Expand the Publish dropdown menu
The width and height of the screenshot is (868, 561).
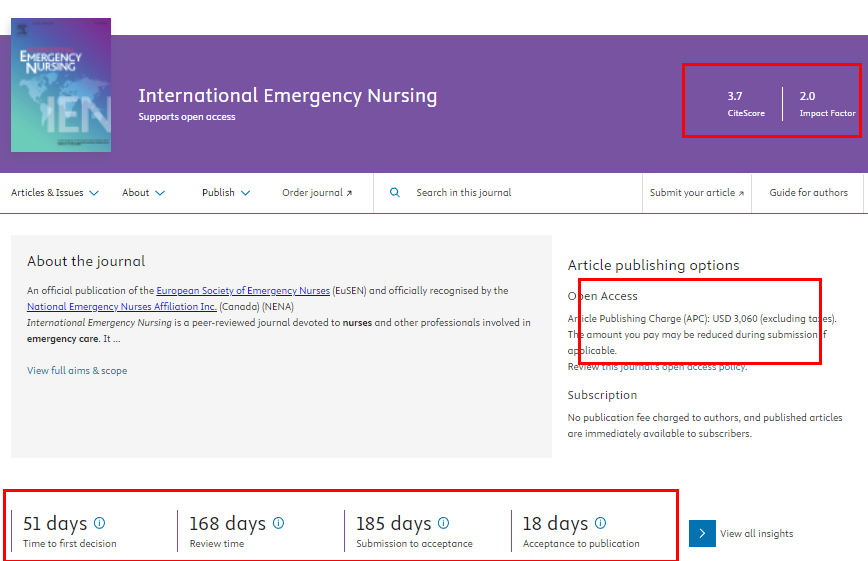tap(226, 193)
